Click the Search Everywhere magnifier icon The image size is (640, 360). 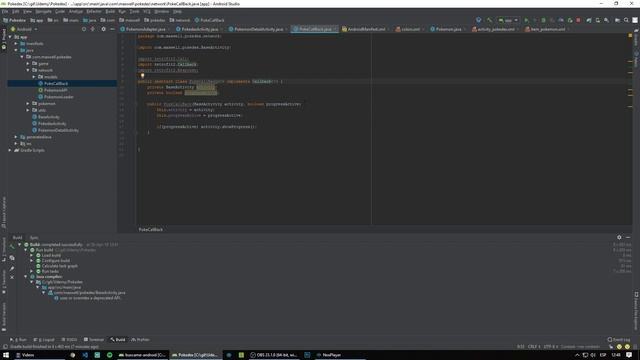click(x=626, y=20)
